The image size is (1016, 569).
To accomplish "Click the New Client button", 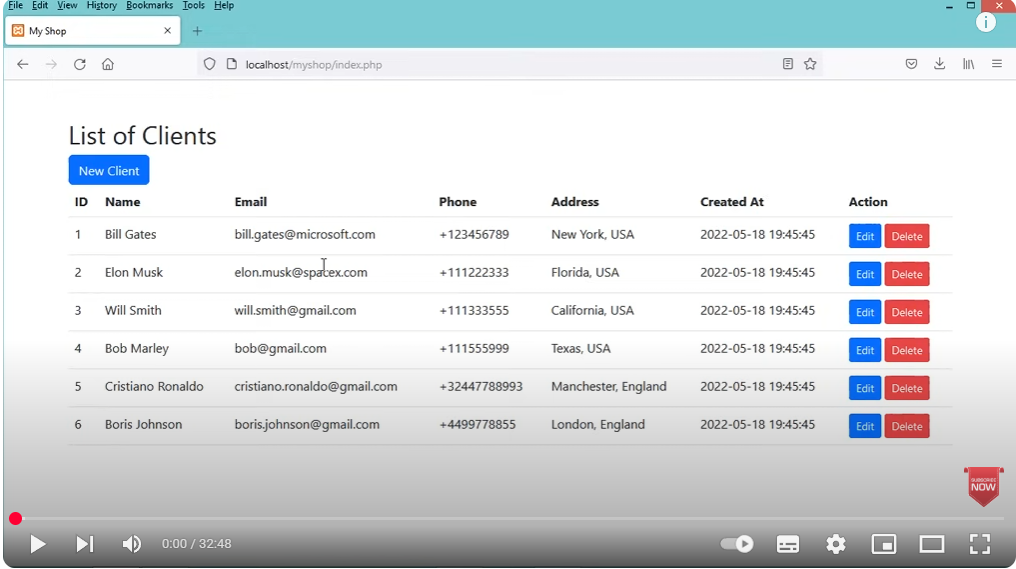I will coord(109,170).
